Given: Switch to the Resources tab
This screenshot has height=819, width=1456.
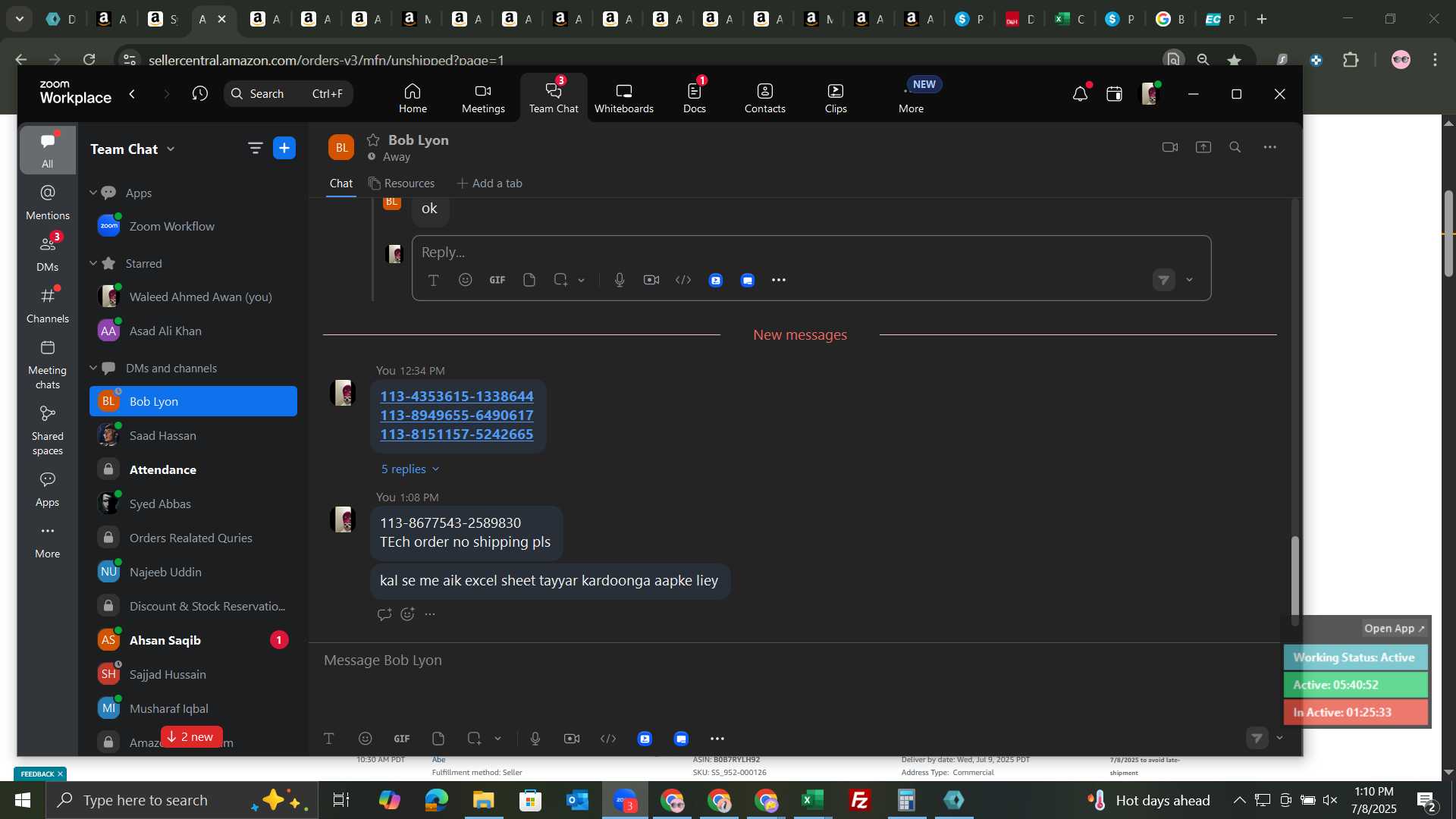Looking at the screenshot, I should [x=402, y=184].
